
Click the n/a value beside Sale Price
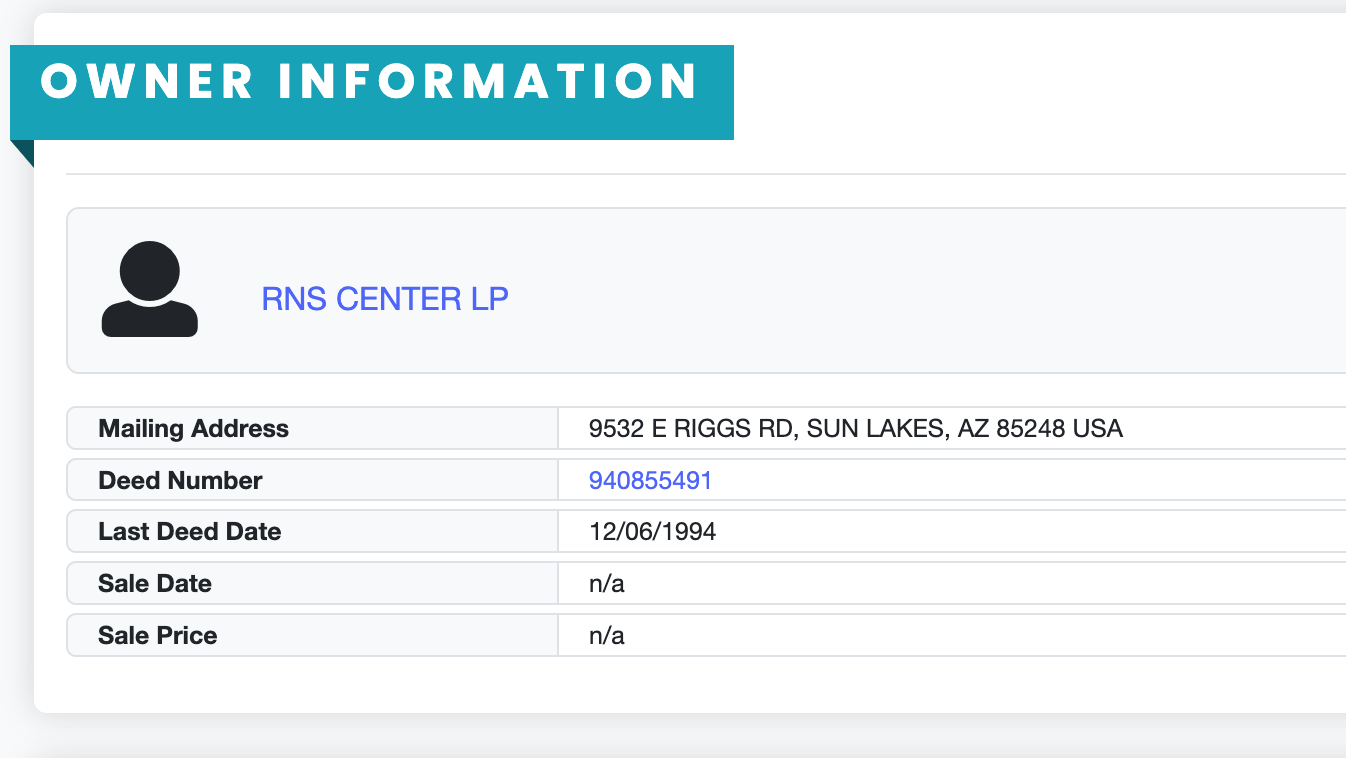[606, 636]
